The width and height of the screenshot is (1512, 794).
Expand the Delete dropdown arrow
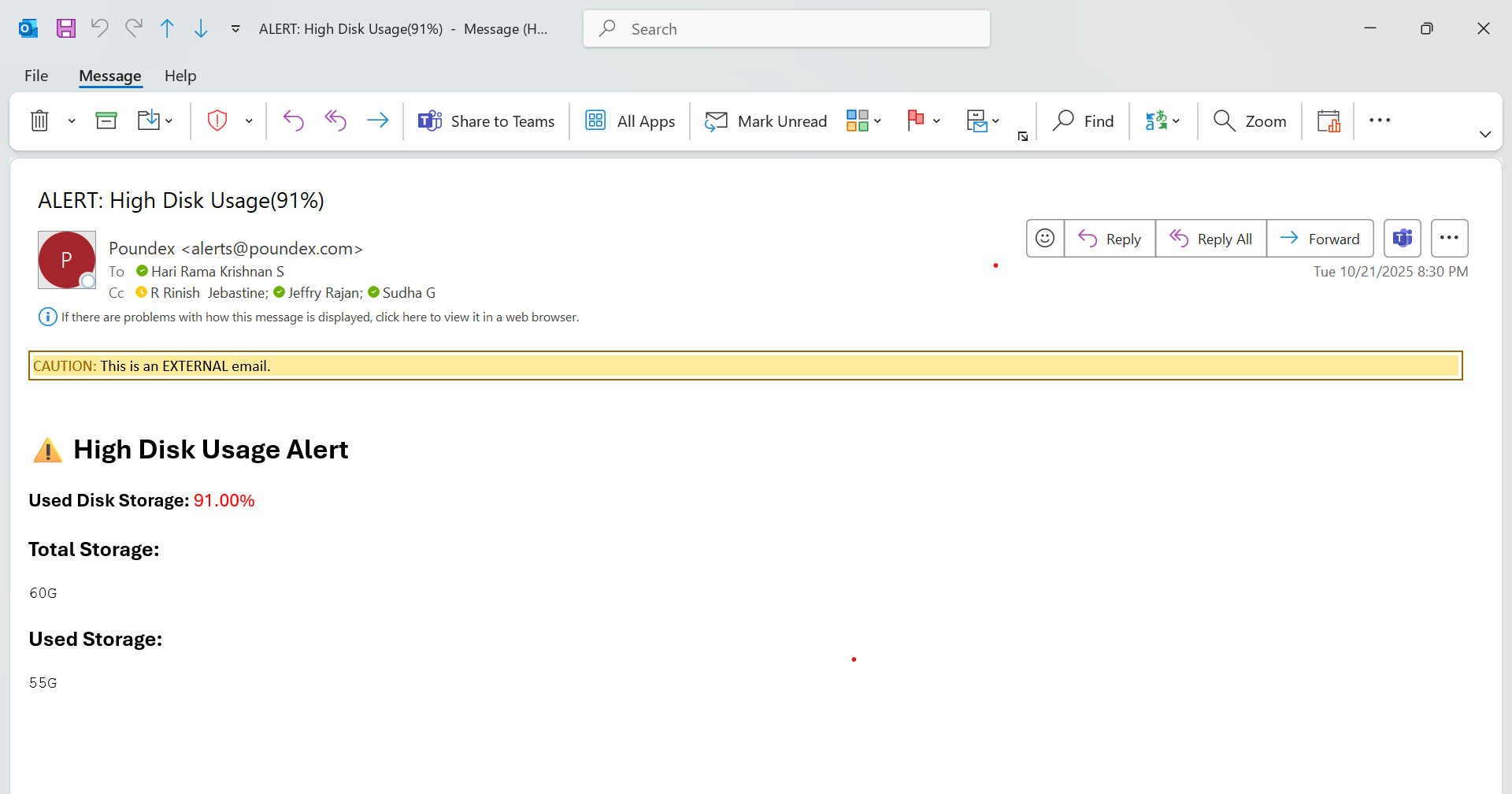[x=72, y=121]
